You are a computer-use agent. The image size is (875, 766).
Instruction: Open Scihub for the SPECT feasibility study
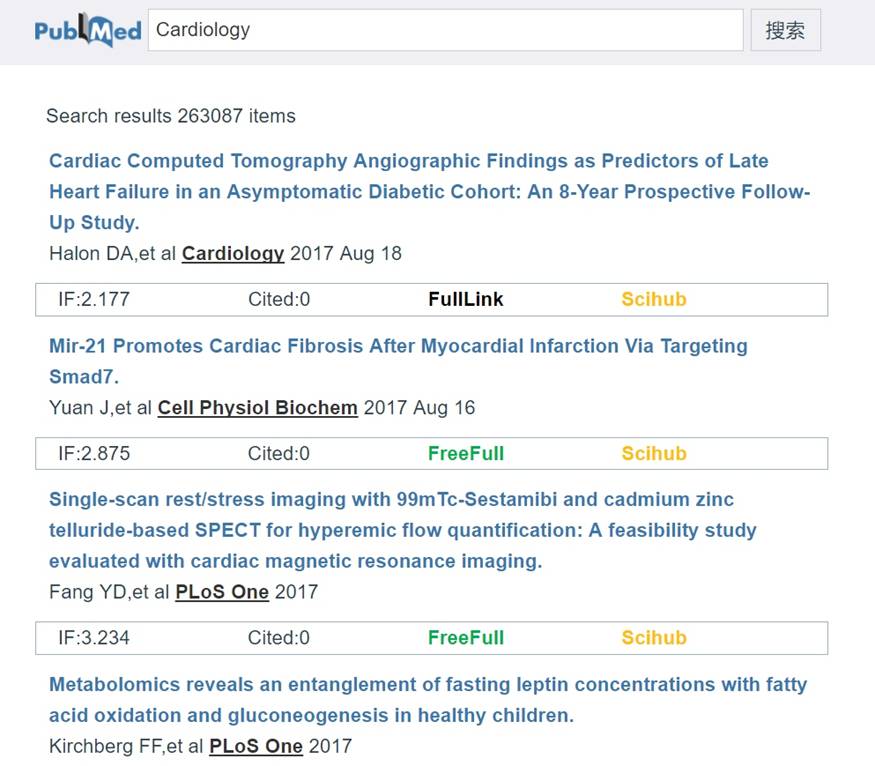coord(653,637)
